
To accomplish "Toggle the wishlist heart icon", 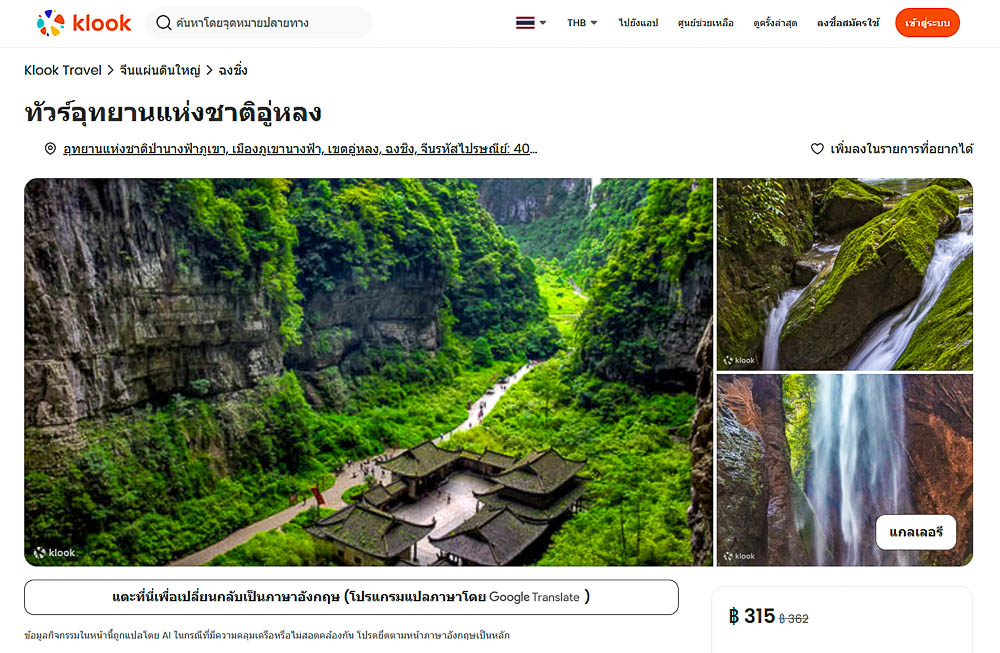I will coord(817,149).
